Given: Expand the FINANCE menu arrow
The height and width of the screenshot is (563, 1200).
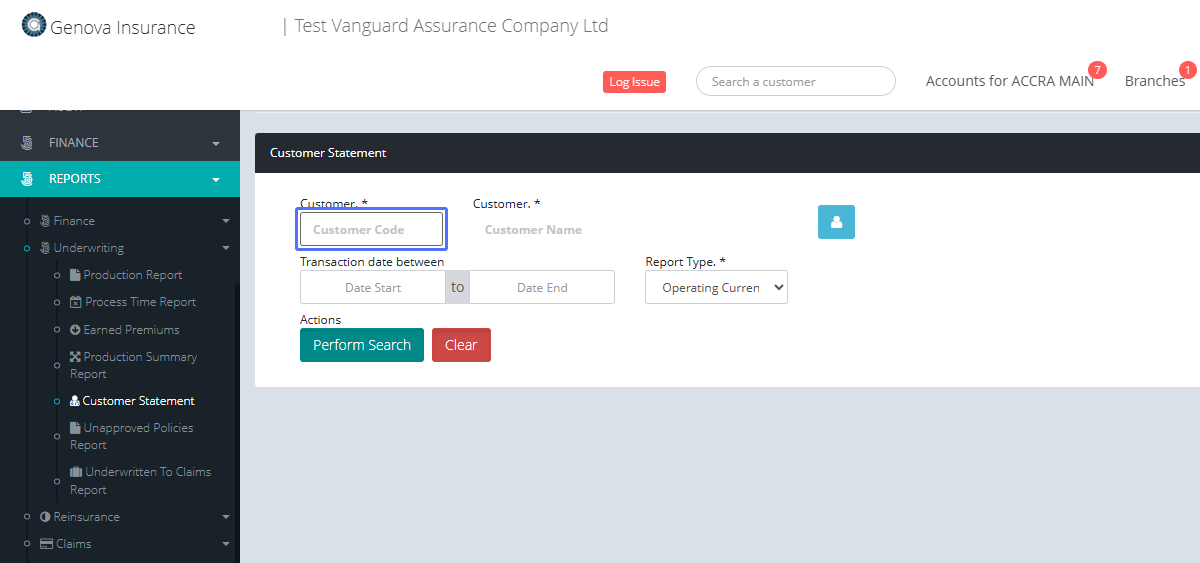Looking at the screenshot, I should (x=216, y=144).
